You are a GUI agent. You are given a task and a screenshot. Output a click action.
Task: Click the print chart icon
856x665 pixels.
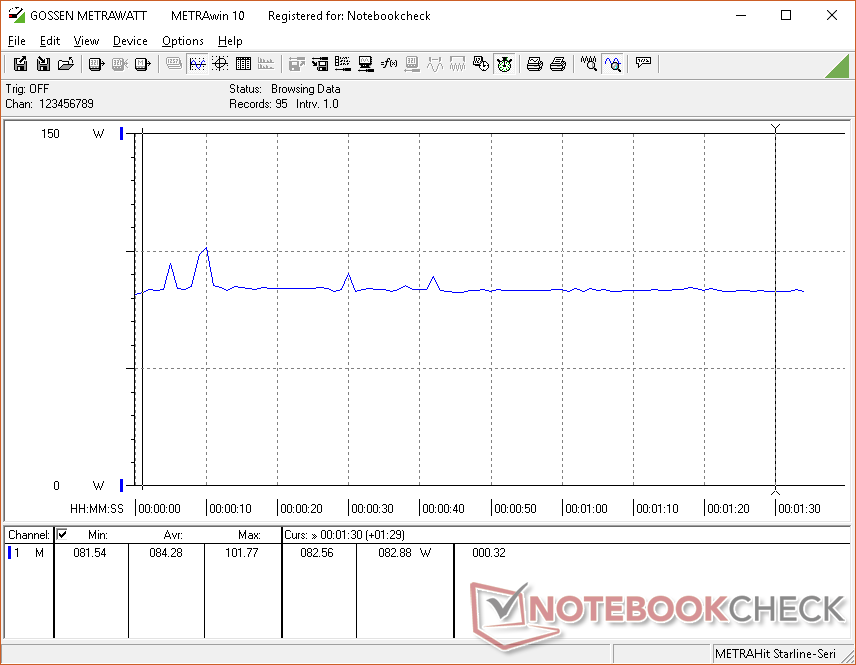pyautogui.click(x=534, y=64)
